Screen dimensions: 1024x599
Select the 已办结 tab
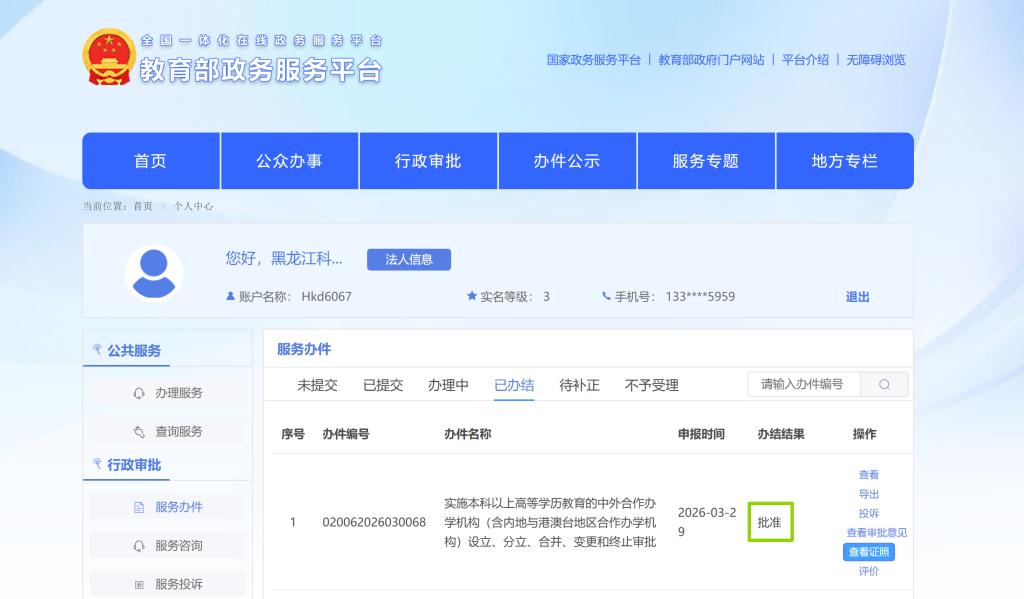pyautogui.click(x=514, y=385)
